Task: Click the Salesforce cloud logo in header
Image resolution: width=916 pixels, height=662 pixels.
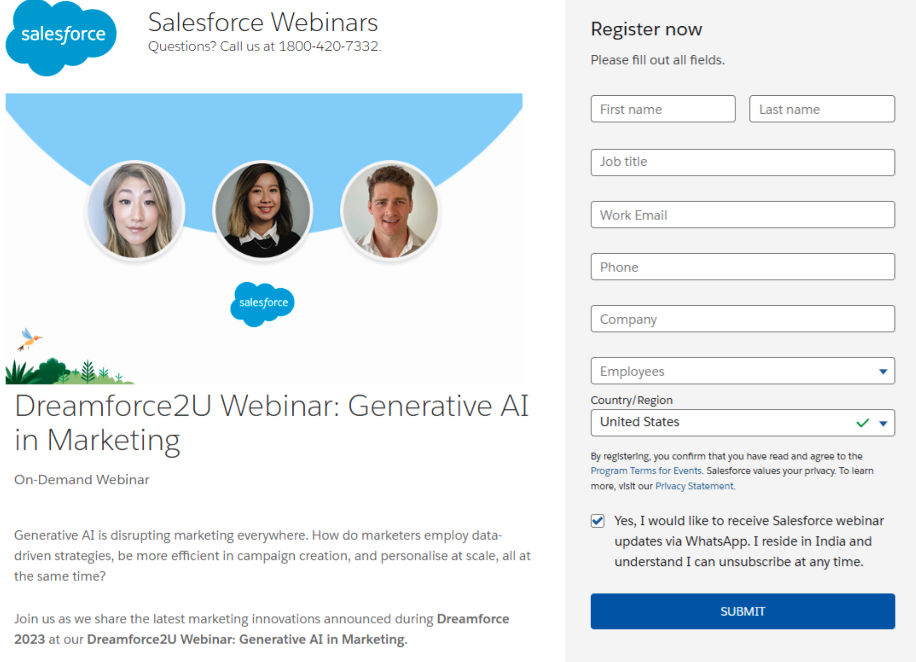Action: pyautogui.click(x=61, y=37)
